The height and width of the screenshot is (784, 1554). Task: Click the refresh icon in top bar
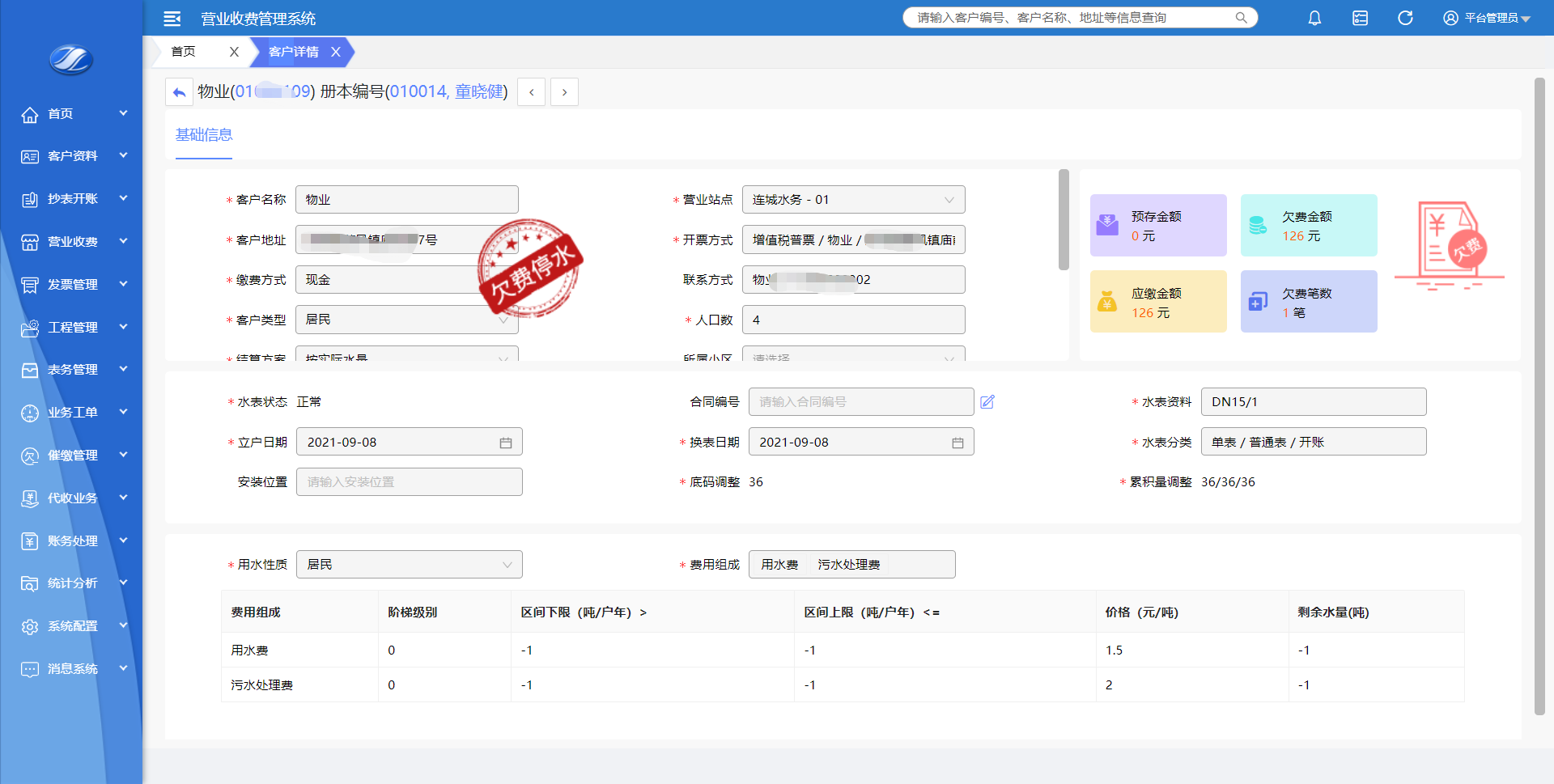coord(1405,18)
